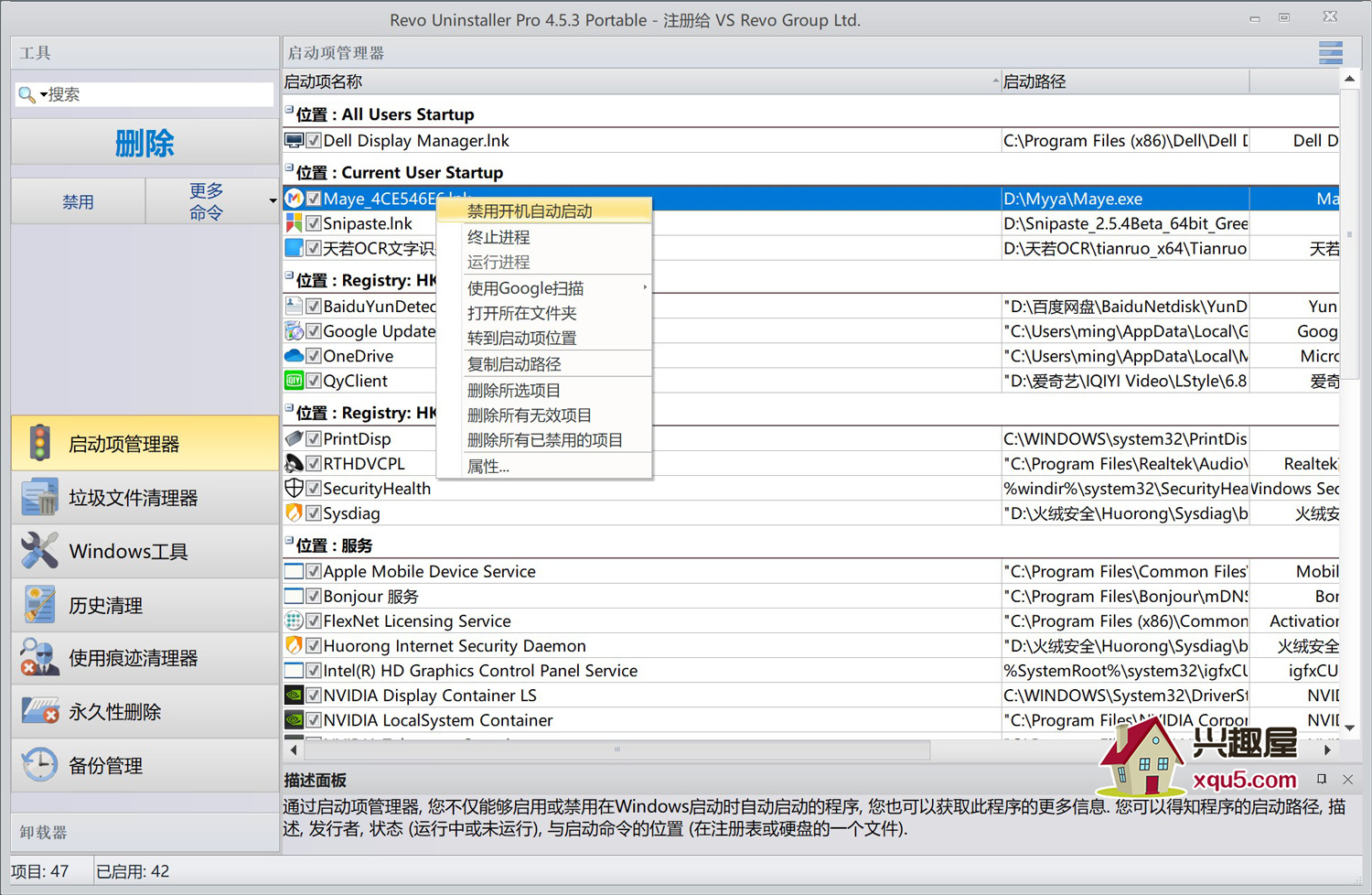Collapse the All Users Startup group
This screenshot has height=895, width=1372.
point(289,109)
